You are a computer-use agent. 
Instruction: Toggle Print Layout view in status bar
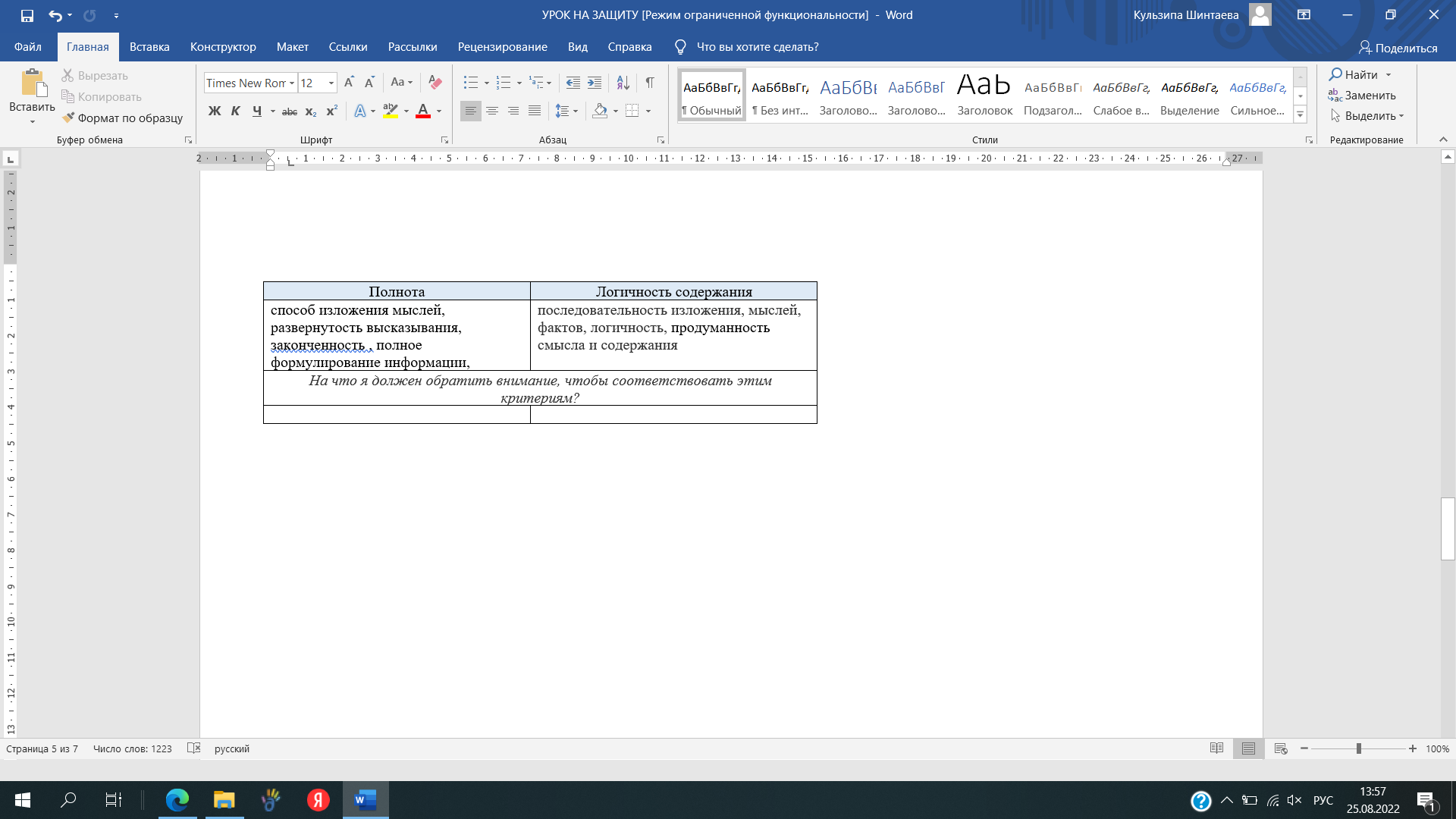click(1248, 748)
